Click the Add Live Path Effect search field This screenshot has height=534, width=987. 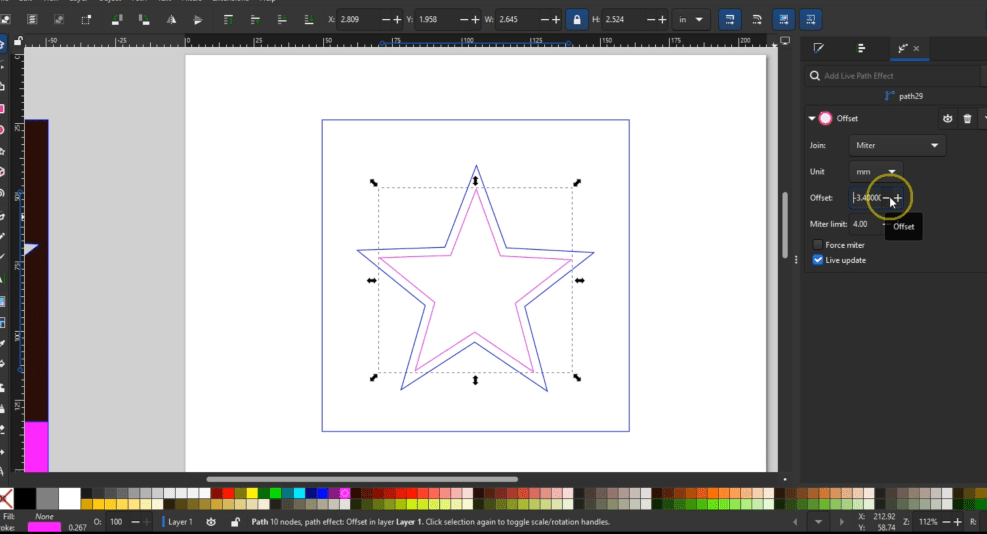point(895,76)
